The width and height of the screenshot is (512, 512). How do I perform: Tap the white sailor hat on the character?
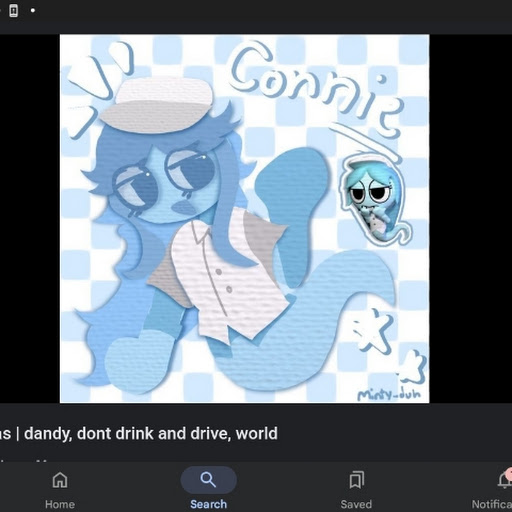pos(157,104)
